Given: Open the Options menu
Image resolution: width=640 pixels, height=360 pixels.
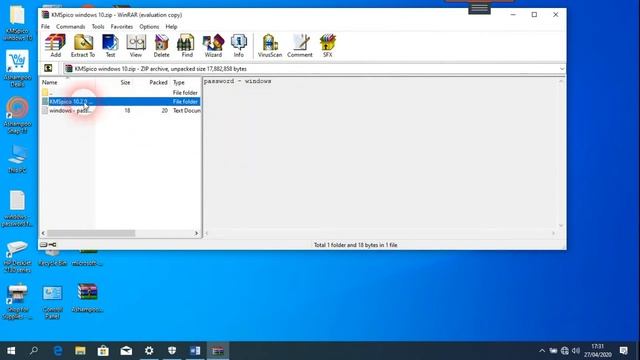Looking at the screenshot, I should pos(149,27).
